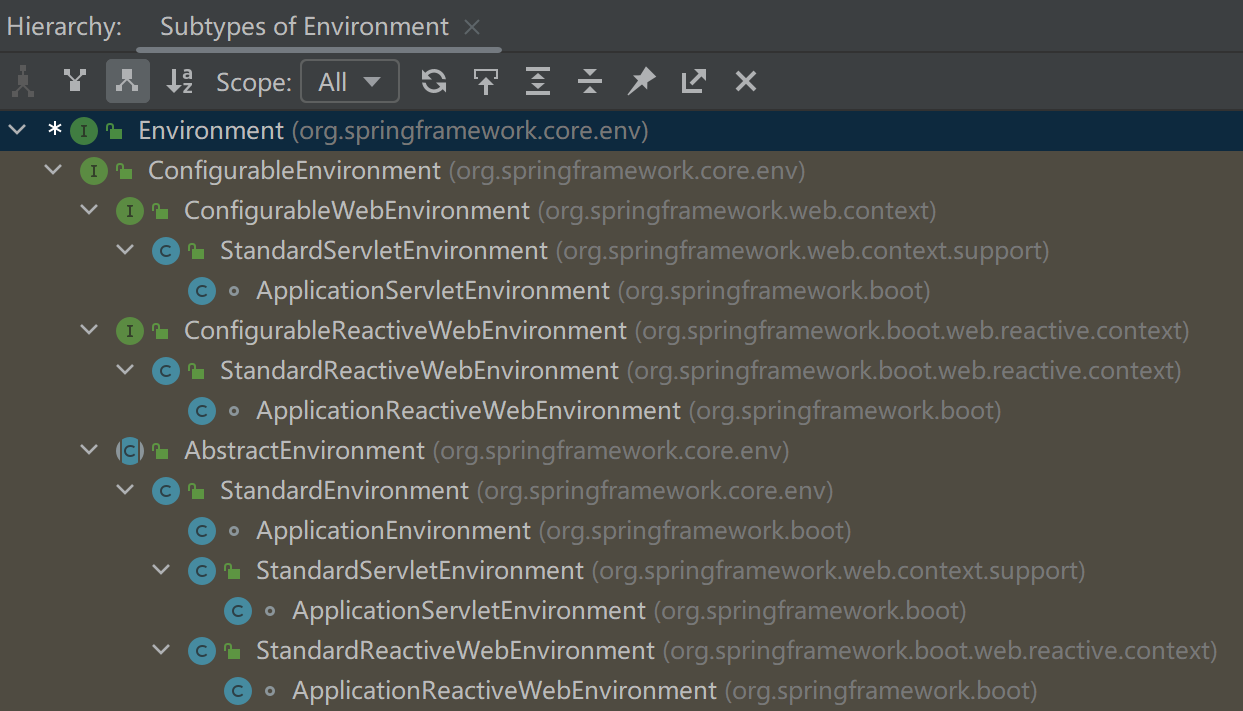
Task: Close the Subtypes of Environment tab
Action: tap(473, 27)
